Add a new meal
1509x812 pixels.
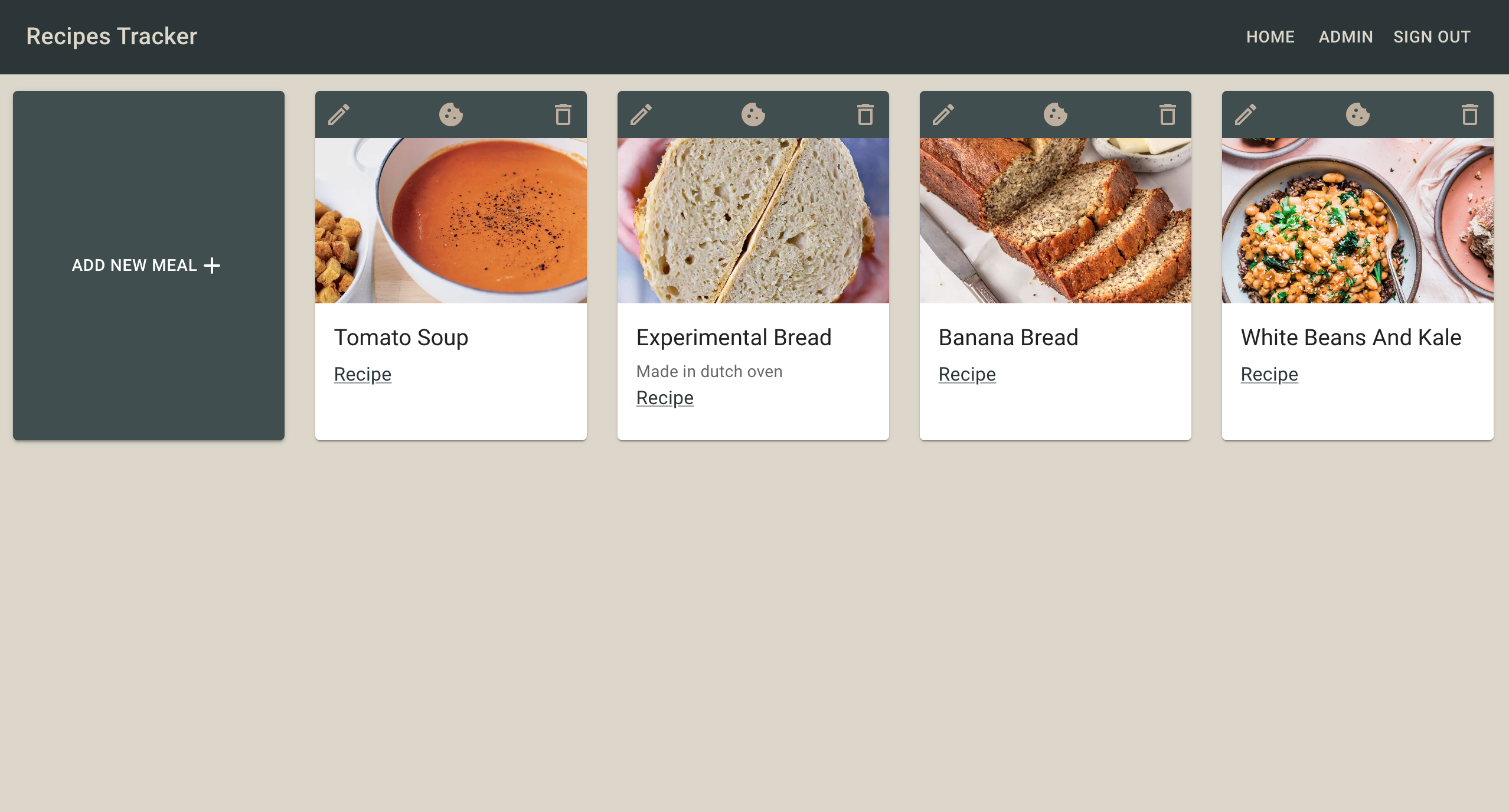148,265
